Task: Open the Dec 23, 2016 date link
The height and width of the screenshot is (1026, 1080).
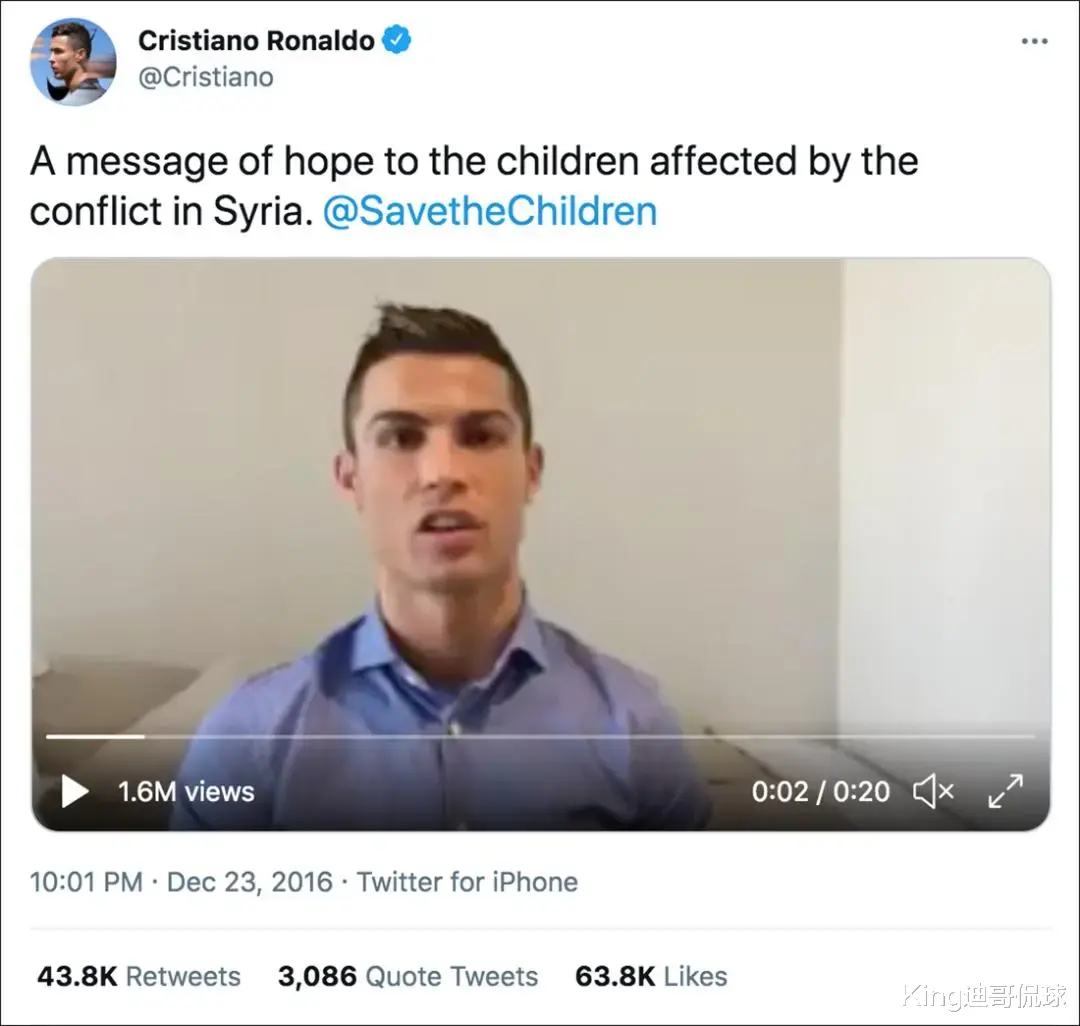Action: click(249, 882)
